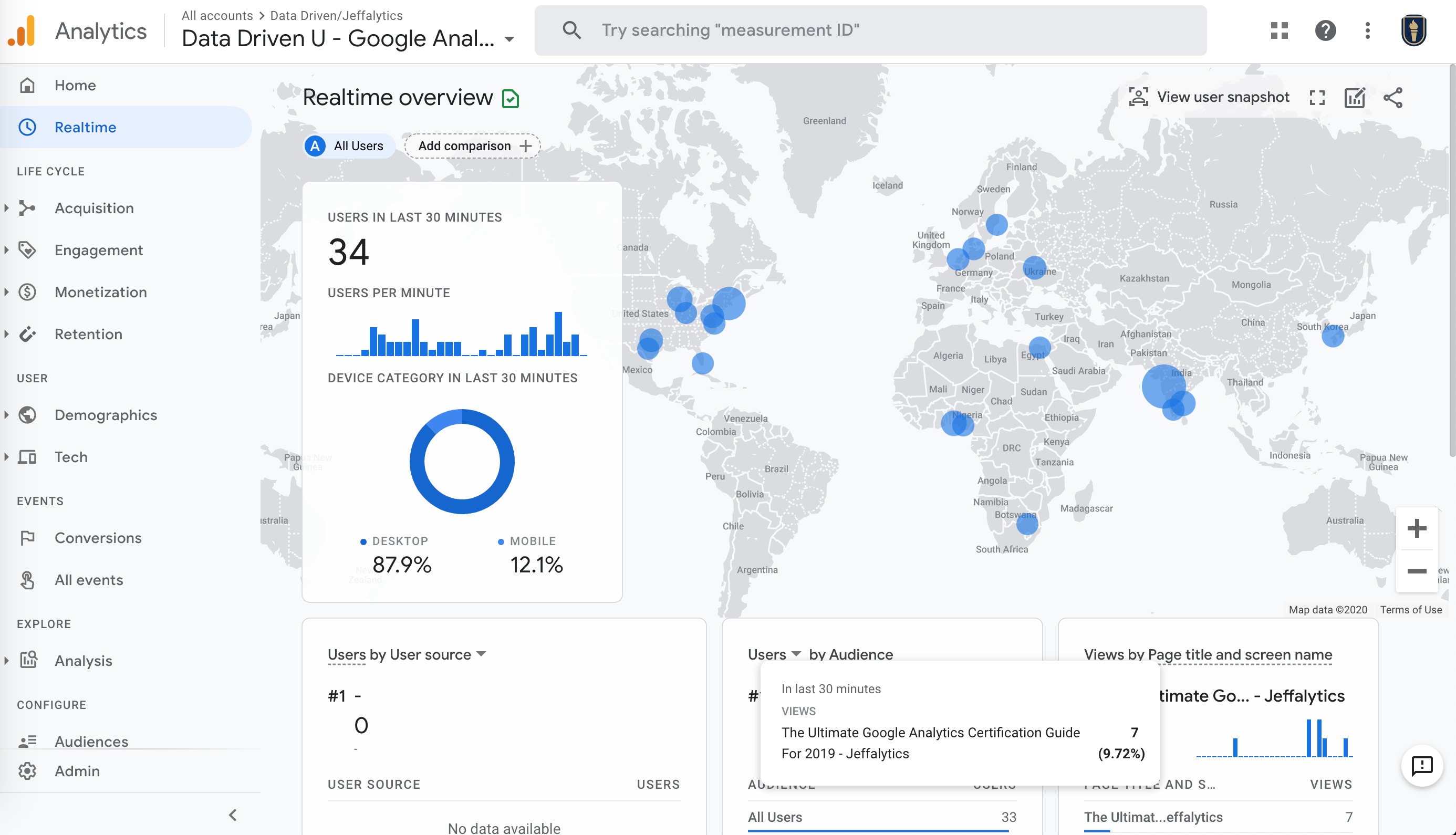Click the Analytics logo icon
The width and height of the screenshot is (1456, 835).
point(22,30)
